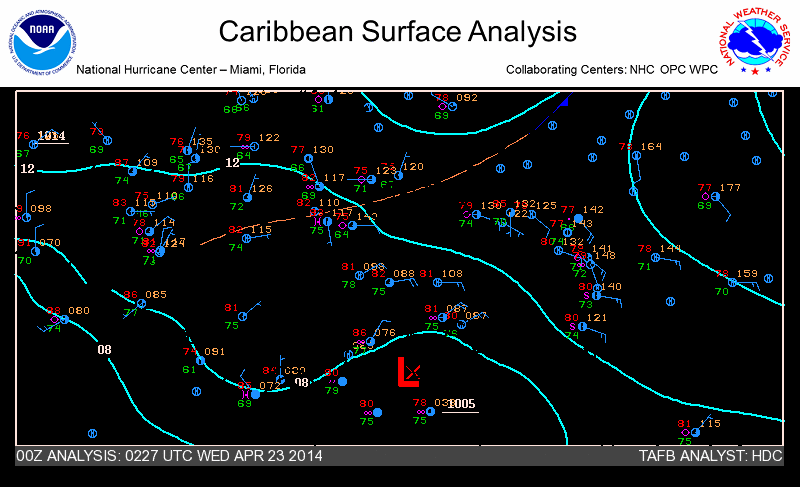Click the 140 pressure value
Screen dimensions: 800x487
[x=611, y=287]
